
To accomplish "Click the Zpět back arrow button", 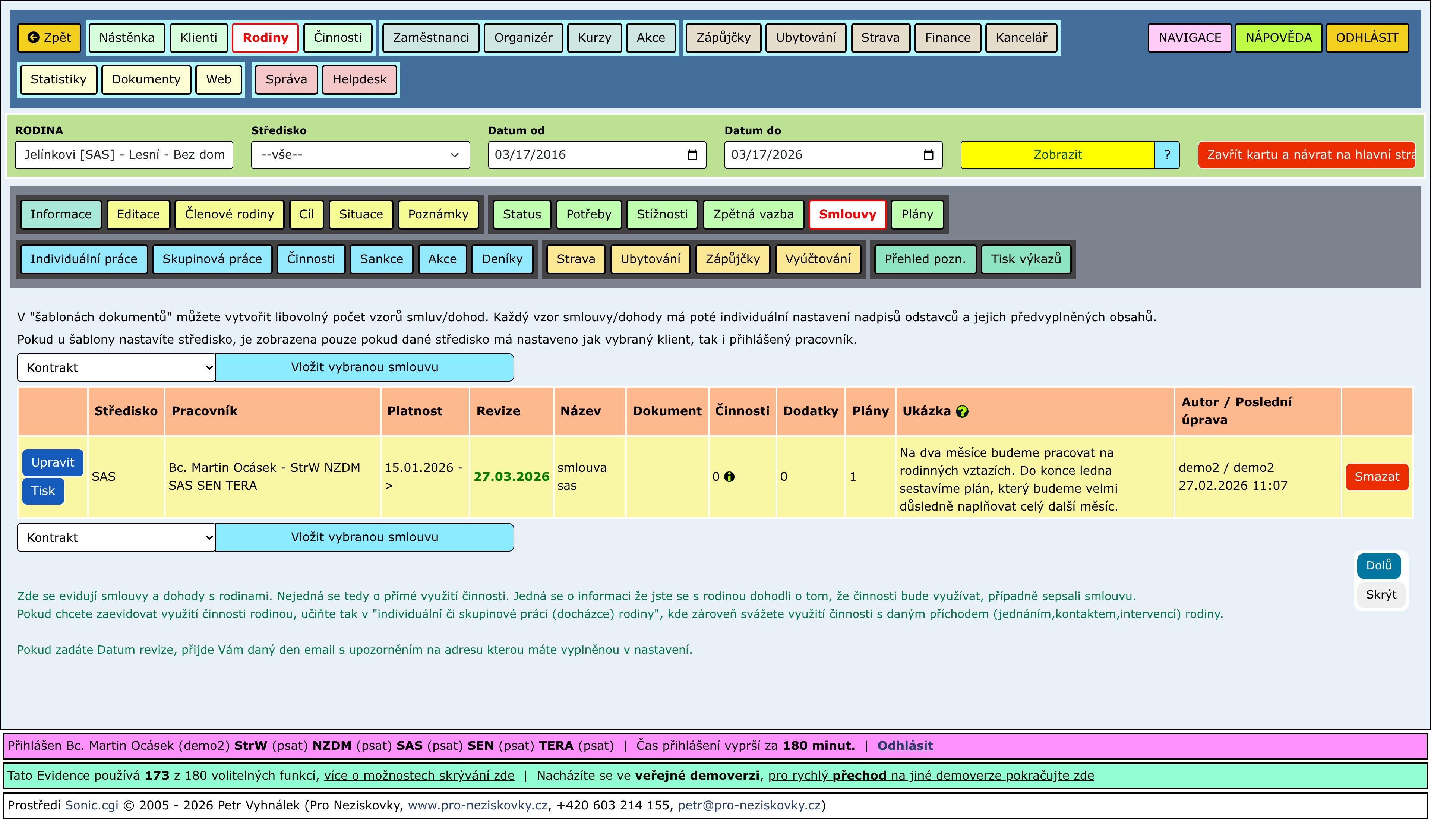I will 50,38.
